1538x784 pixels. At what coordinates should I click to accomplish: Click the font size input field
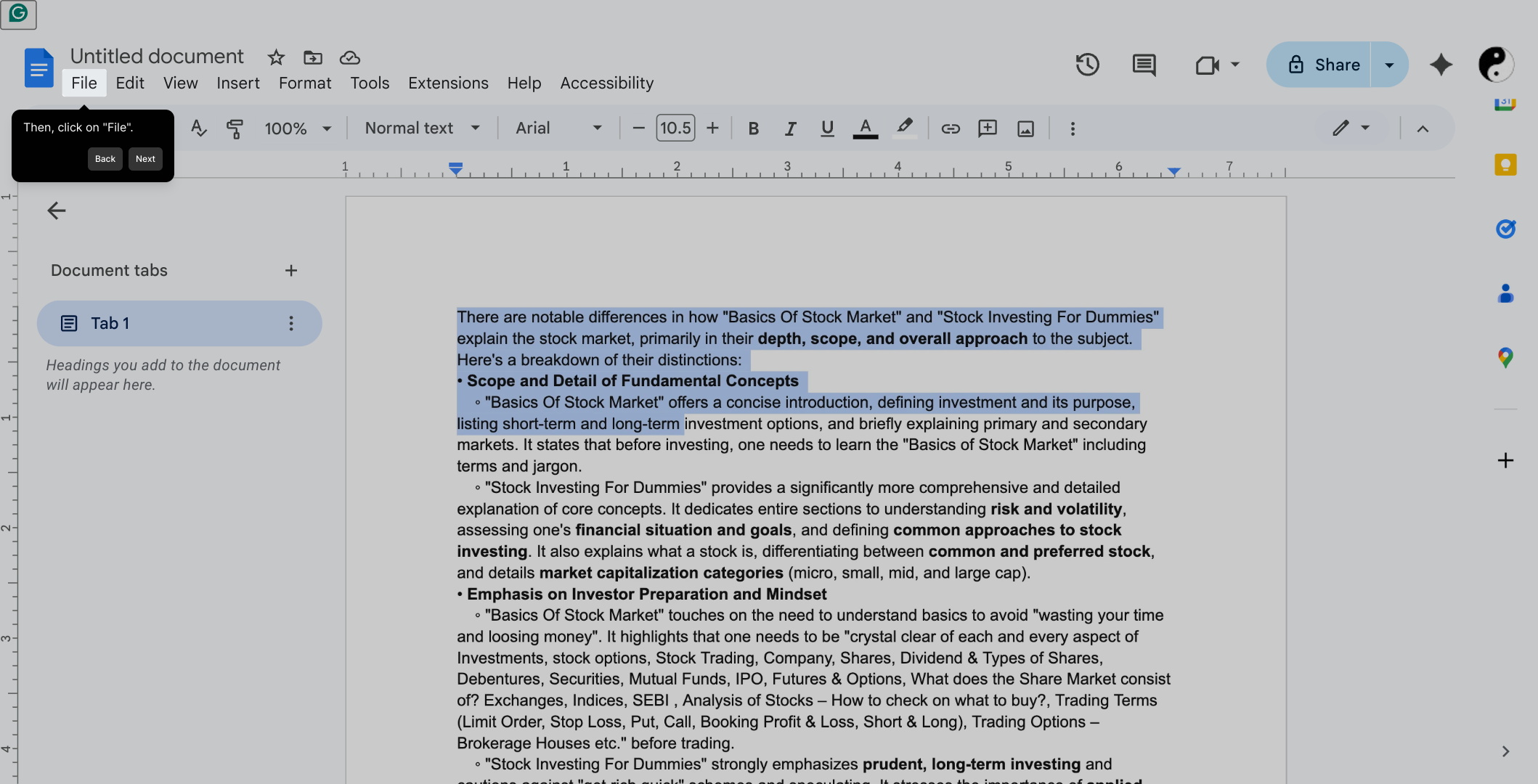click(675, 128)
